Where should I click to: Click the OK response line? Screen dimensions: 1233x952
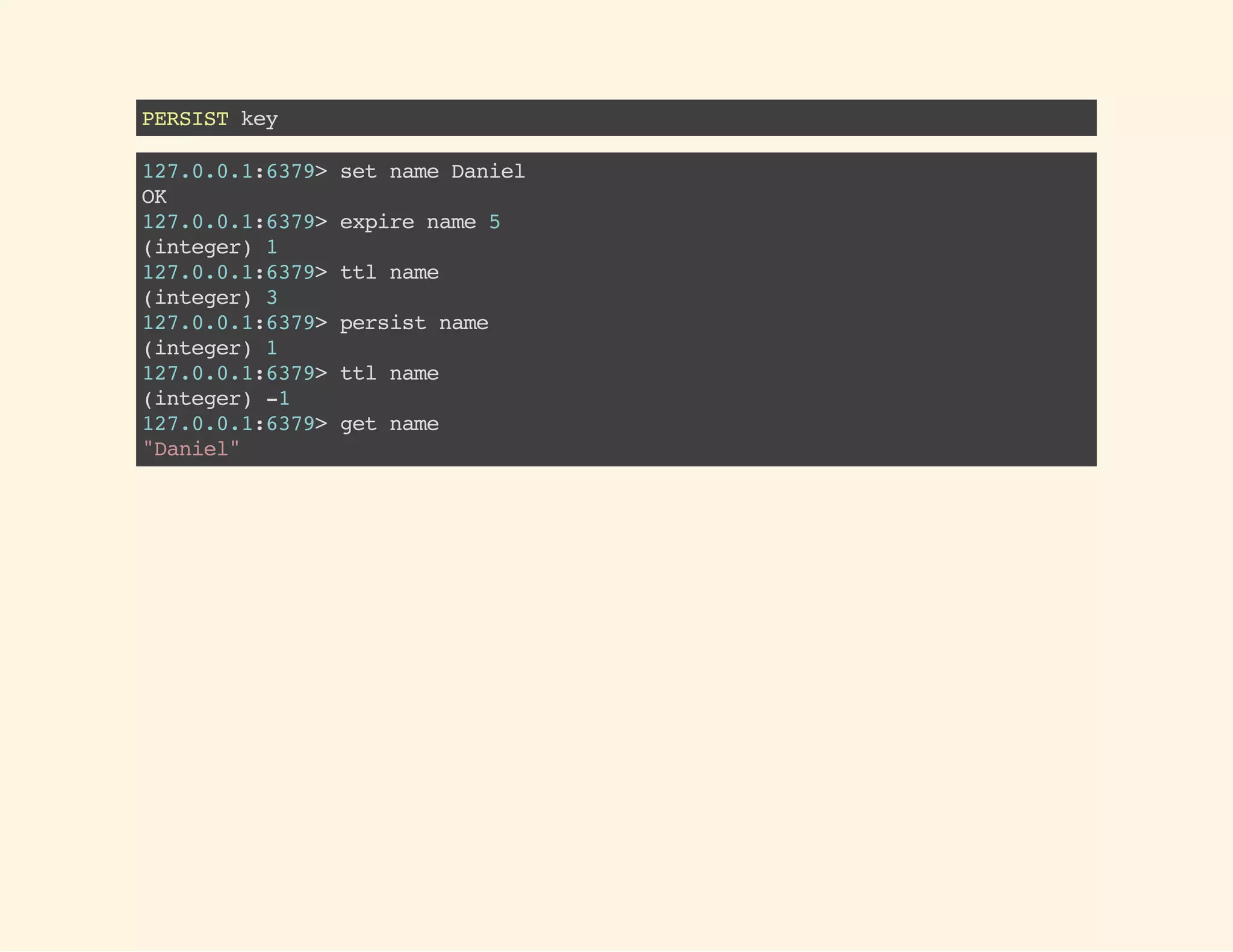tap(154, 197)
